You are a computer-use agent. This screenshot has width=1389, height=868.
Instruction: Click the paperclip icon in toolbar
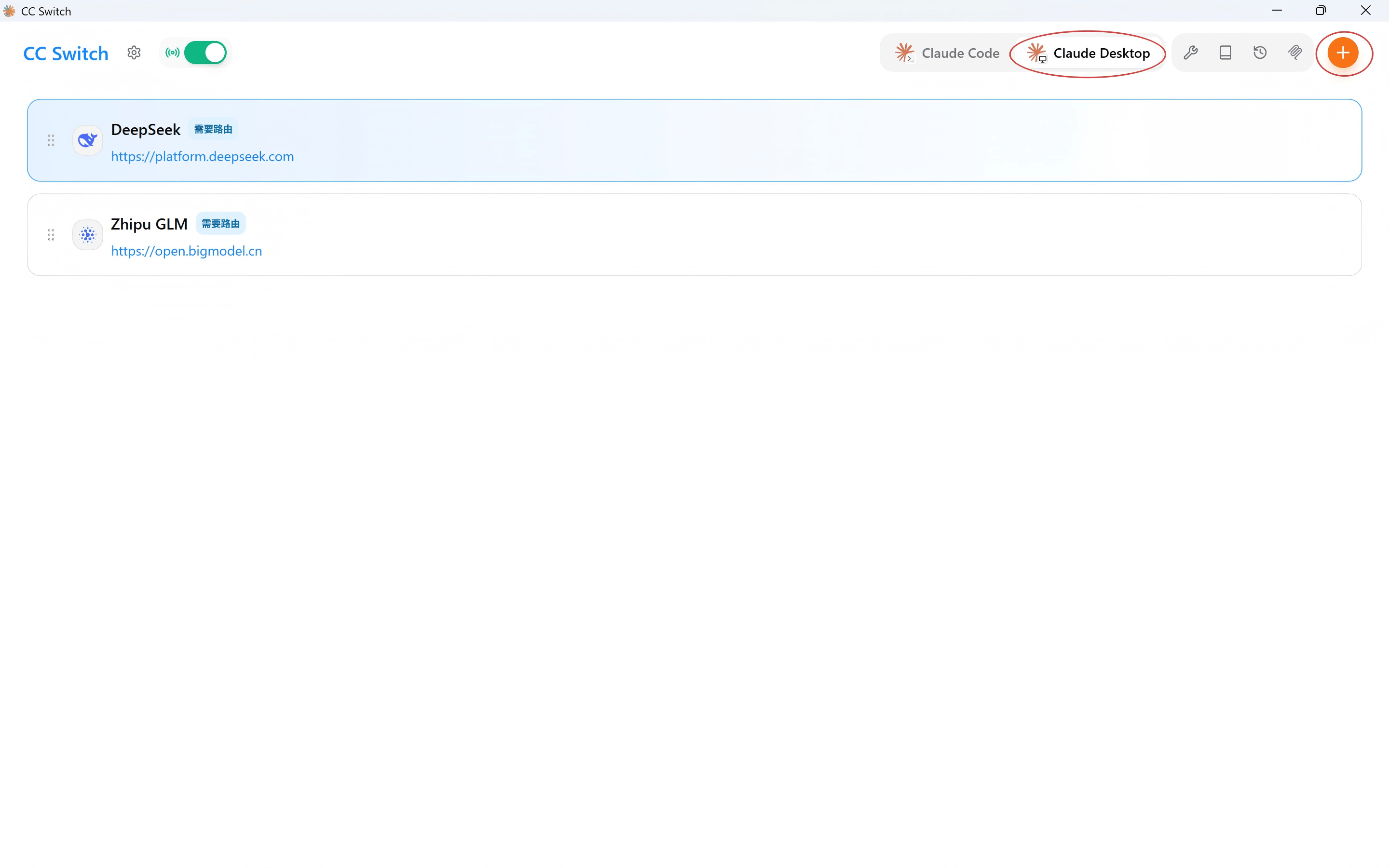(1295, 53)
